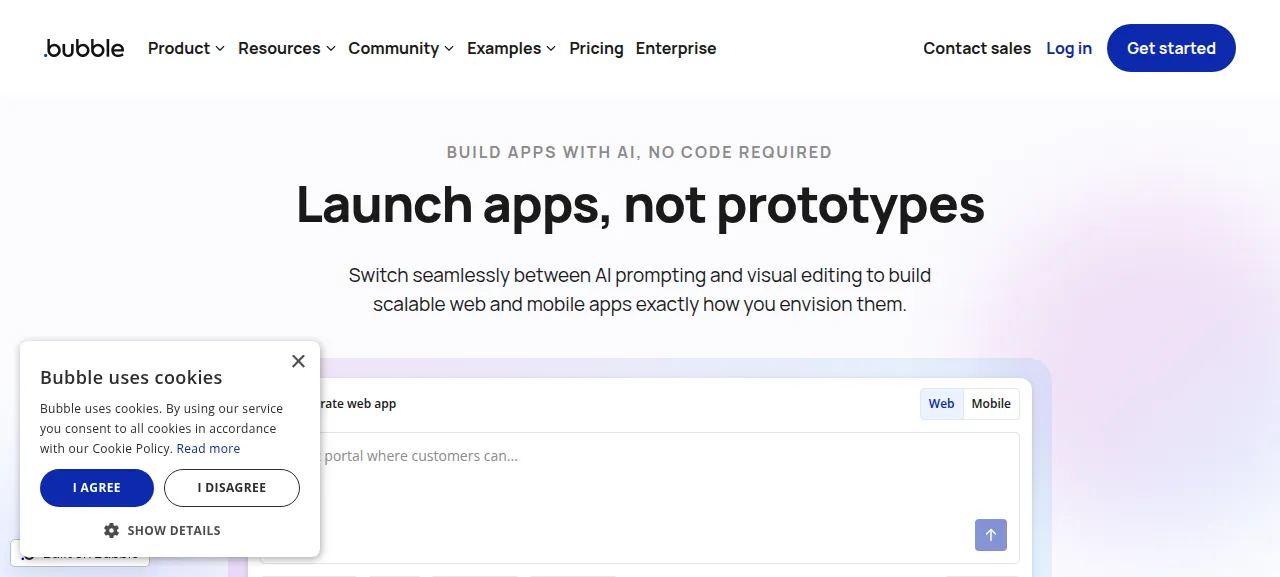Decline cookies with I Disagree button
Screen dimensions: 1280x577
pos(232,488)
